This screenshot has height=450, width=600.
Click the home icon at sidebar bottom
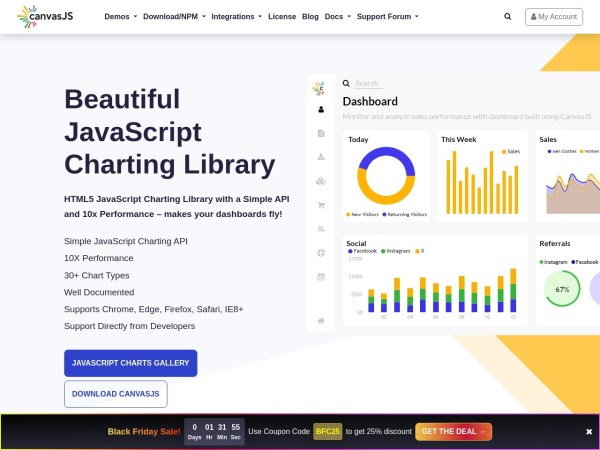320,320
